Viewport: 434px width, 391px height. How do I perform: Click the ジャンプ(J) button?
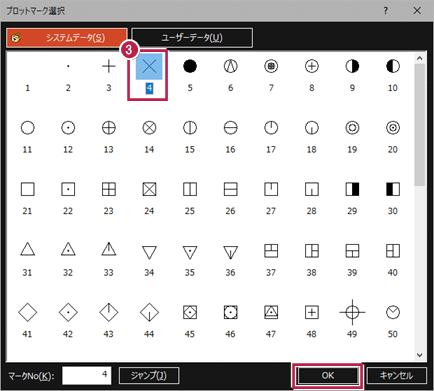point(149,376)
